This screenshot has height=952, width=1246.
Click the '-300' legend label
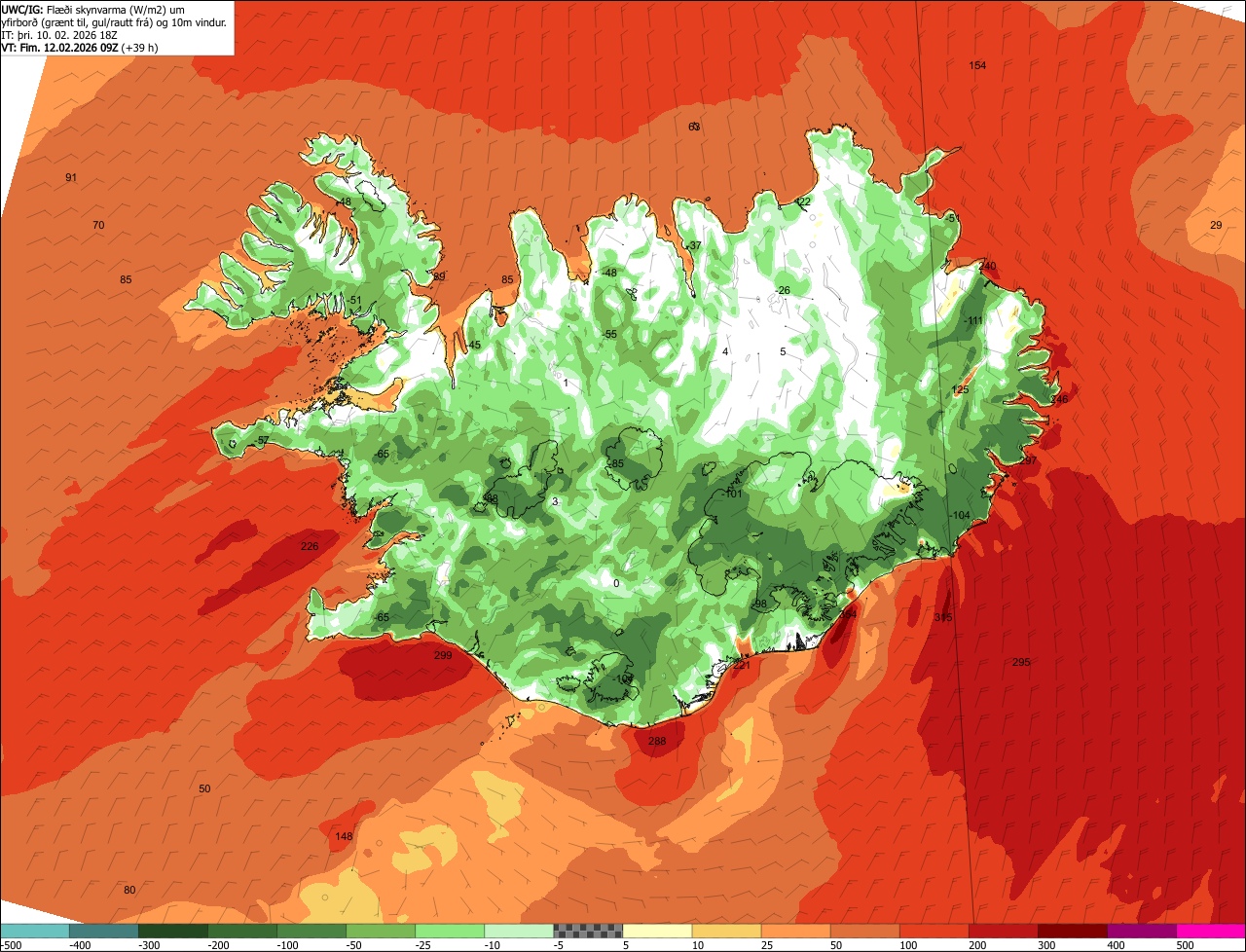149,945
